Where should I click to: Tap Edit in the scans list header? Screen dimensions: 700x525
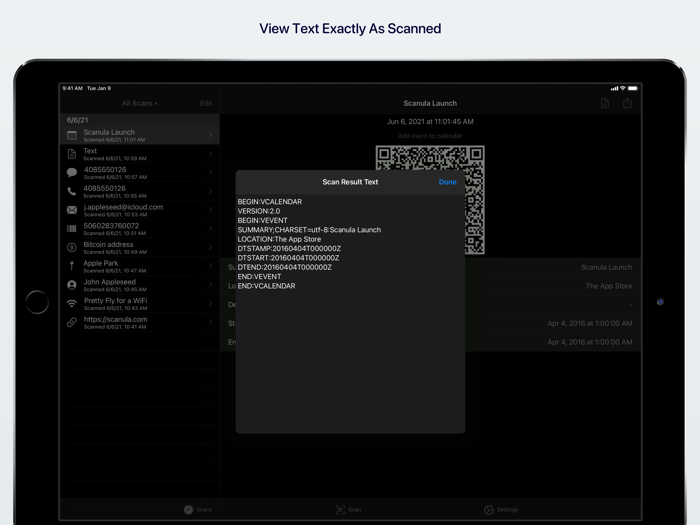point(206,104)
